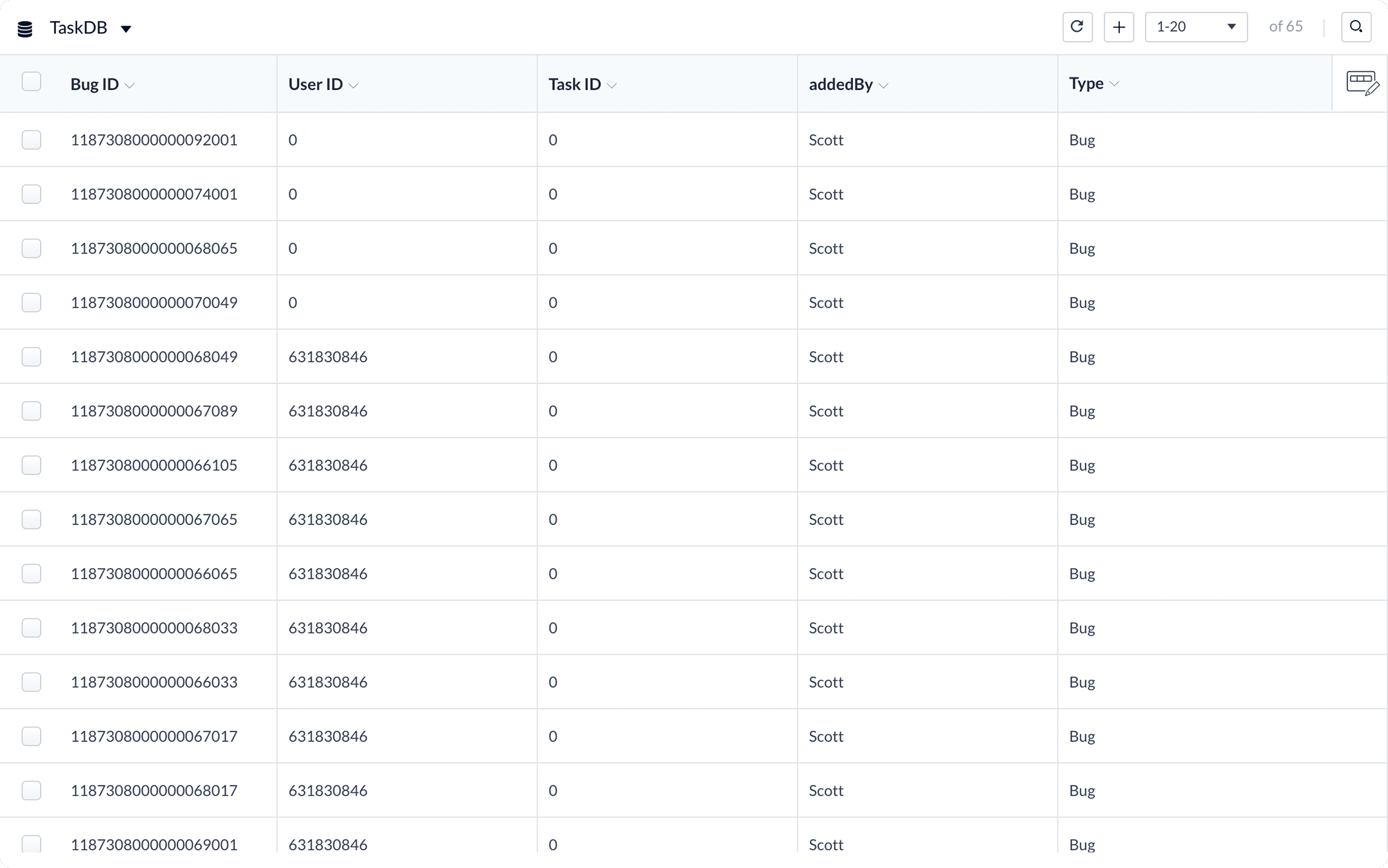Click the TaskDB database stack icon
Viewport: 1388px width, 868px height.
tap(25, 29)
